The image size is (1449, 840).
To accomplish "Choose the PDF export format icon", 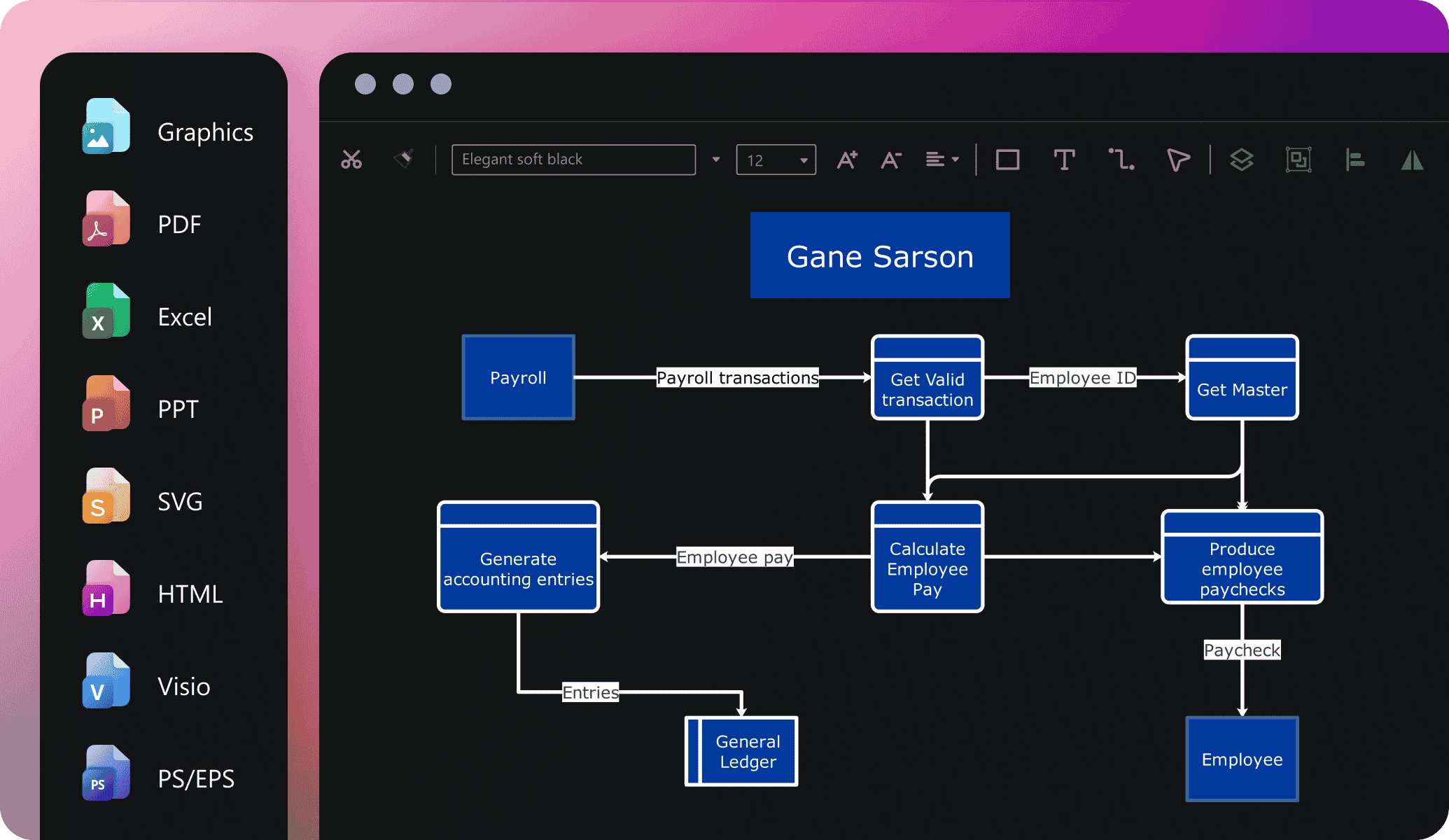I will pyautogui.click(x=106, y=218).
